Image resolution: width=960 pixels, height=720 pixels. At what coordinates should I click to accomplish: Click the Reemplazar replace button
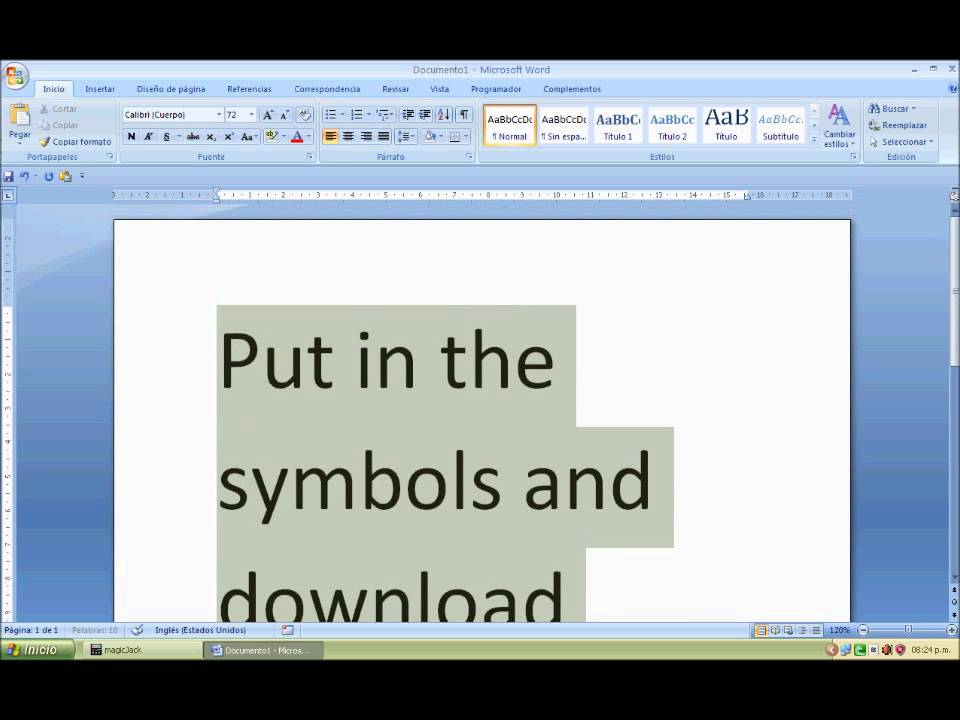pos(898,125)
